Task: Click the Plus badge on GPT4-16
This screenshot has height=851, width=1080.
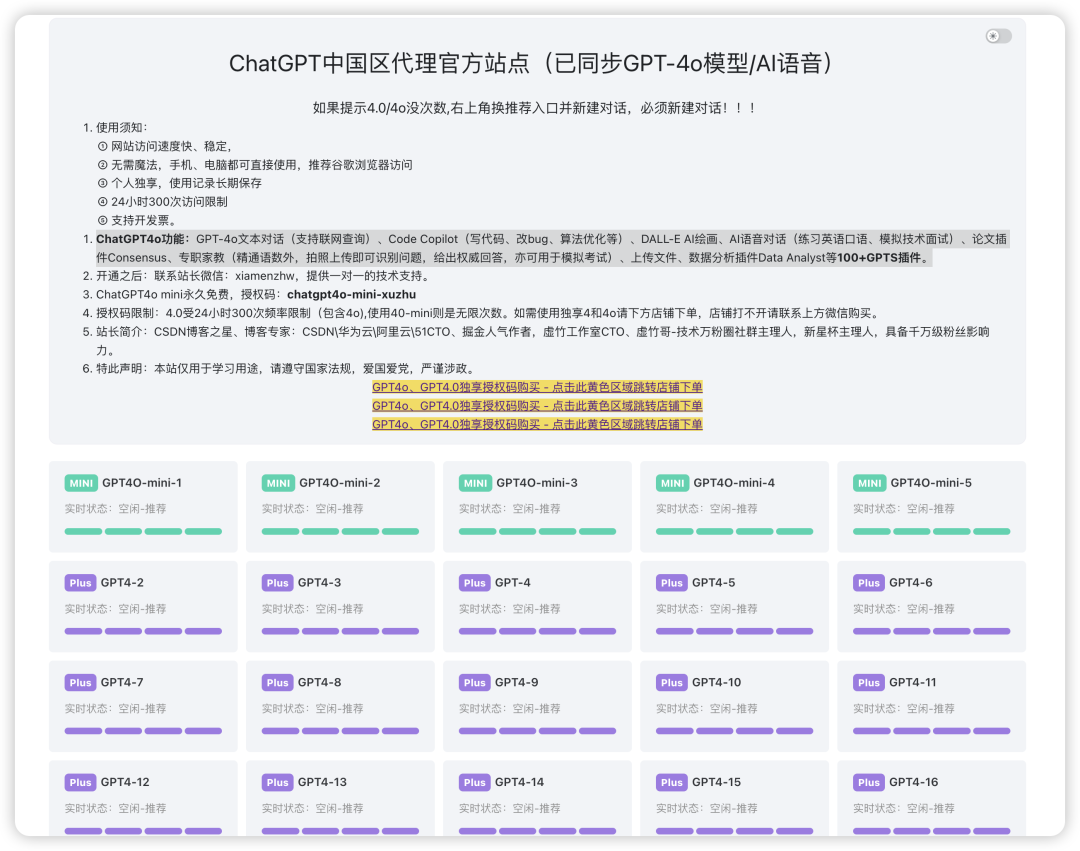Action: [869, 783]
